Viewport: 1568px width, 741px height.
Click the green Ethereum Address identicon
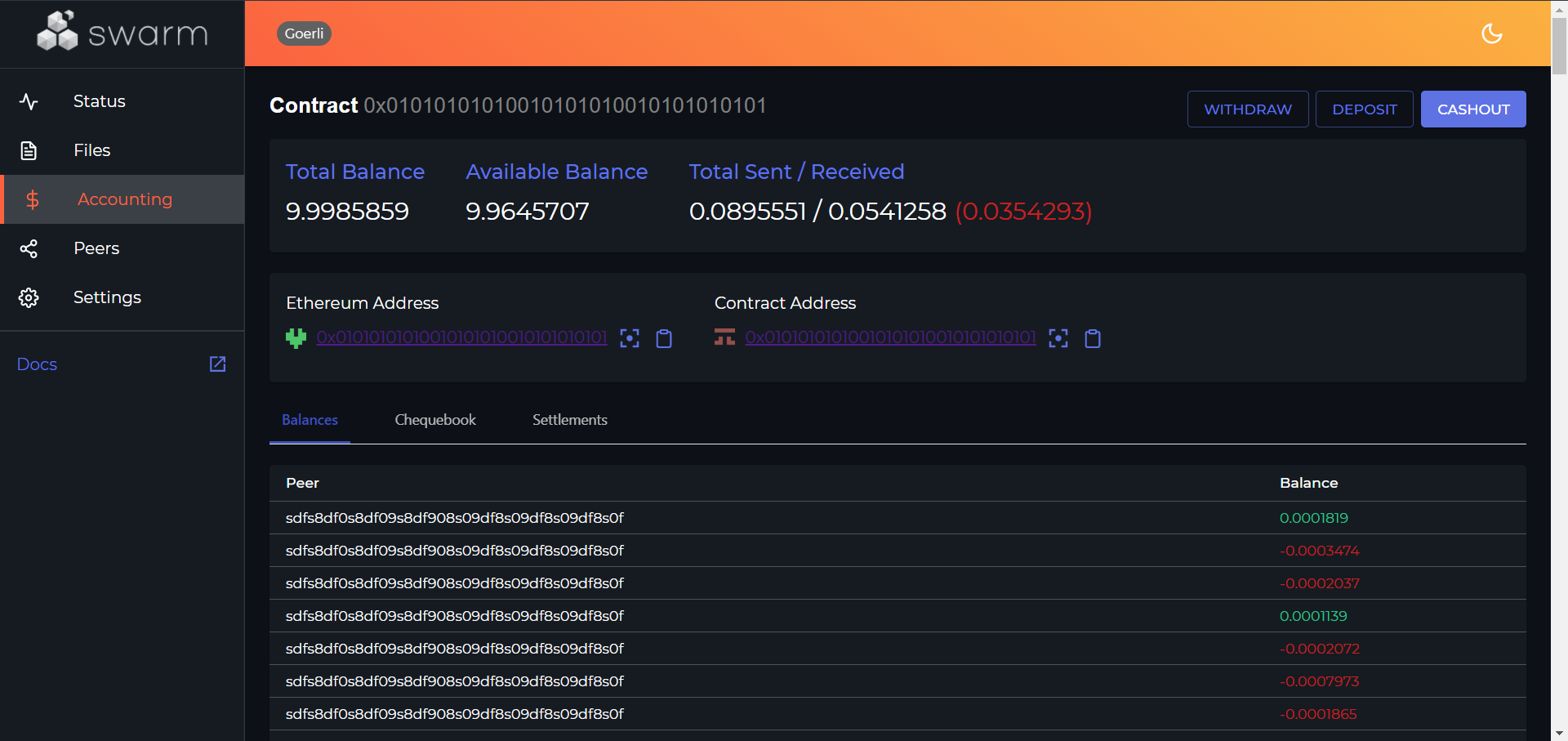pyautogui.click(x=296, y=338)
